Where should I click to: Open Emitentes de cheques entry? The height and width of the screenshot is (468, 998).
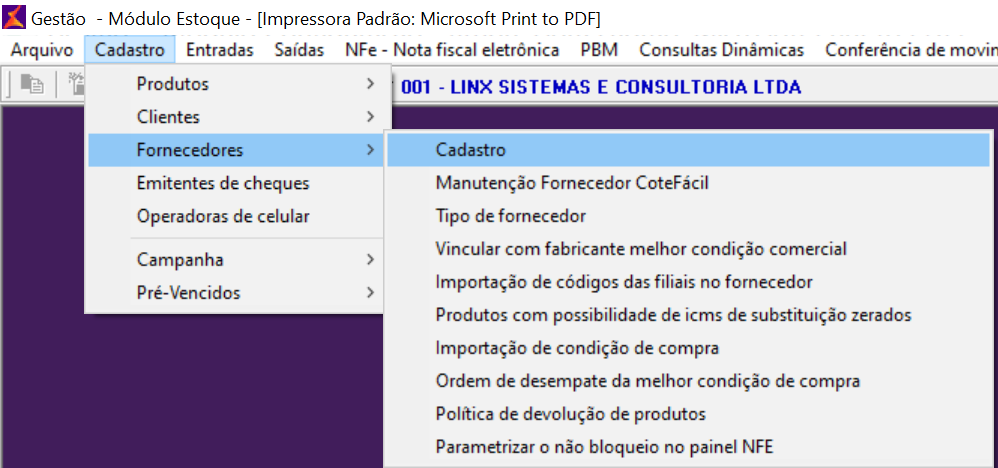[x=223, y=183]
